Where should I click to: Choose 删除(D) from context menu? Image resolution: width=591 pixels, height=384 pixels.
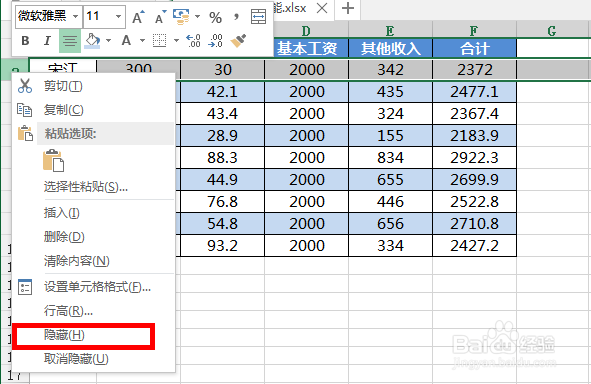[93, 237]
